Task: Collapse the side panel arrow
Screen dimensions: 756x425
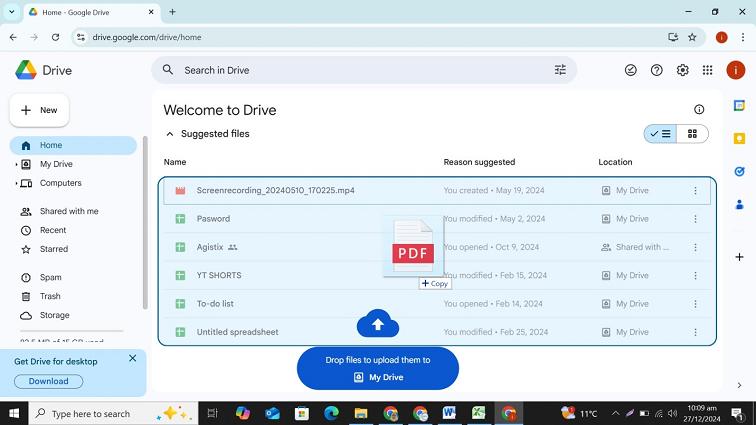Action: coord(739,385)
